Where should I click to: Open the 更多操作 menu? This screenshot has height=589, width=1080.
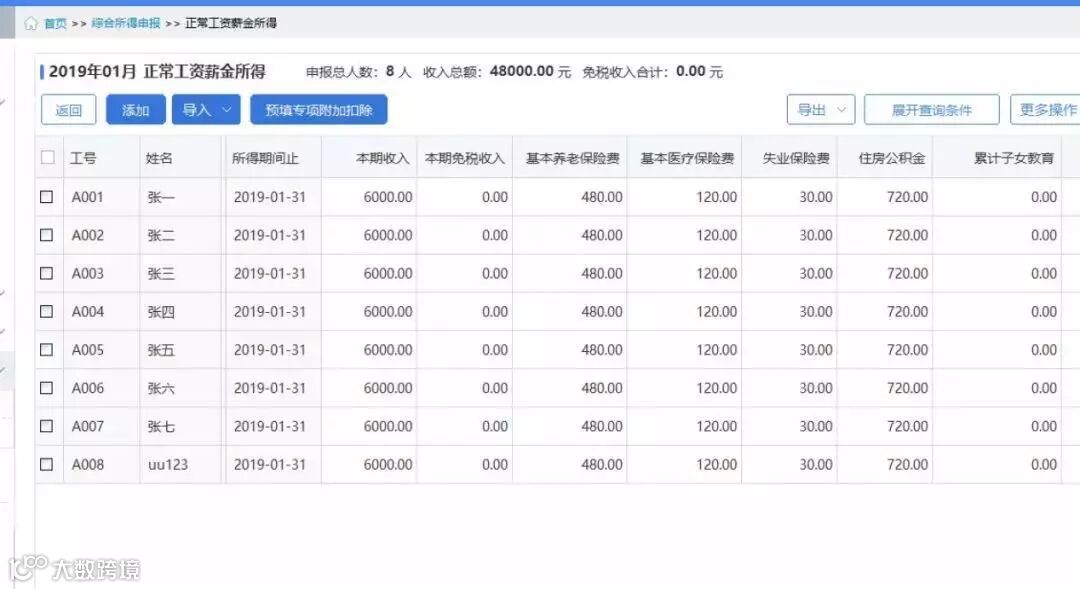click(1048, 110)
